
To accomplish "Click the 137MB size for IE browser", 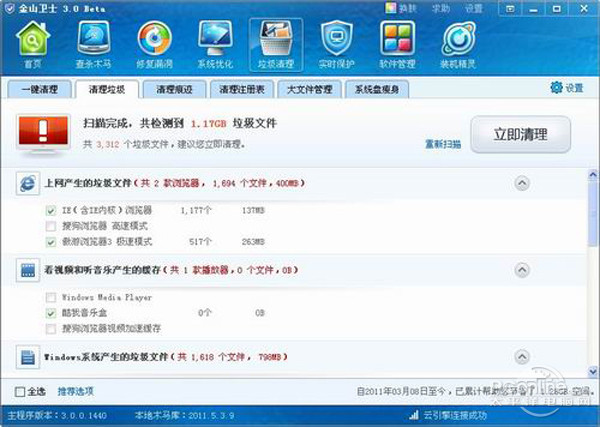I will [253, 210].
